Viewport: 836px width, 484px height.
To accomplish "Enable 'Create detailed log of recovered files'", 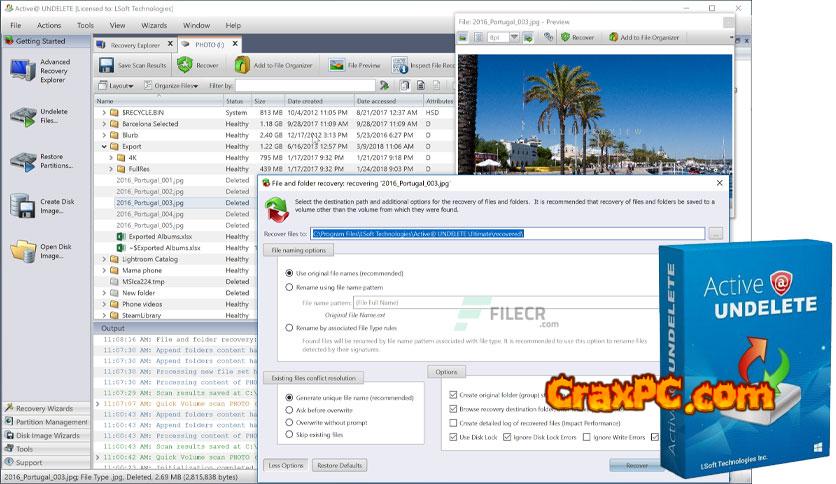I will click(x=455, y=423).
